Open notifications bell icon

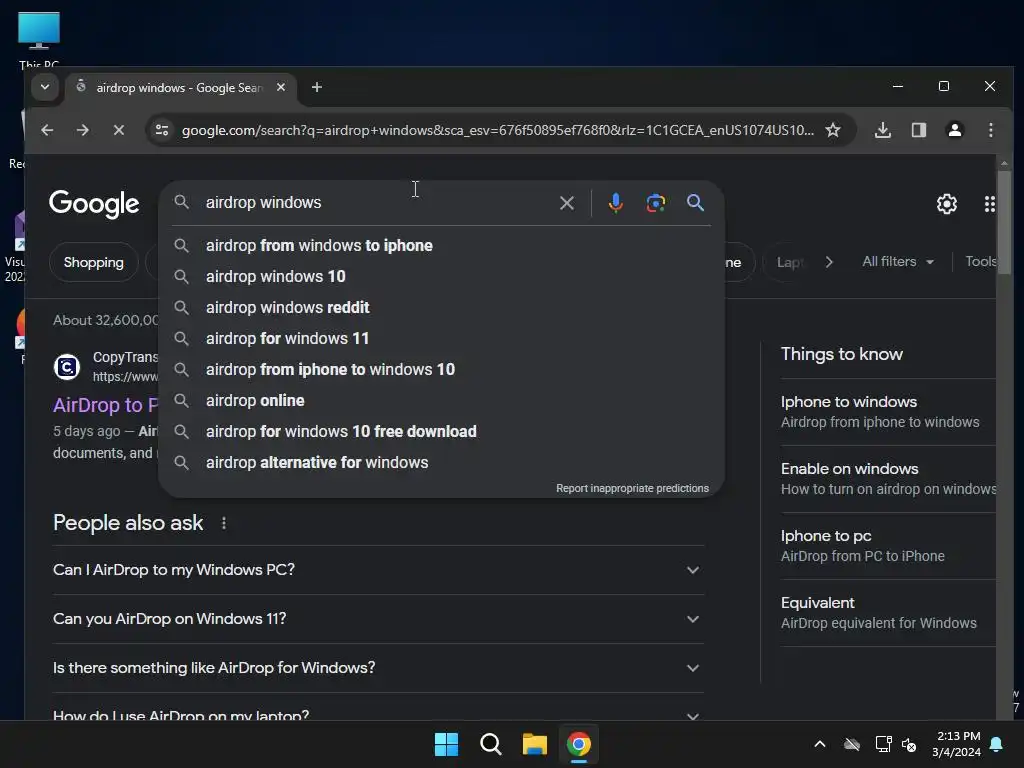pyautogui.click(x=997, y=744)
